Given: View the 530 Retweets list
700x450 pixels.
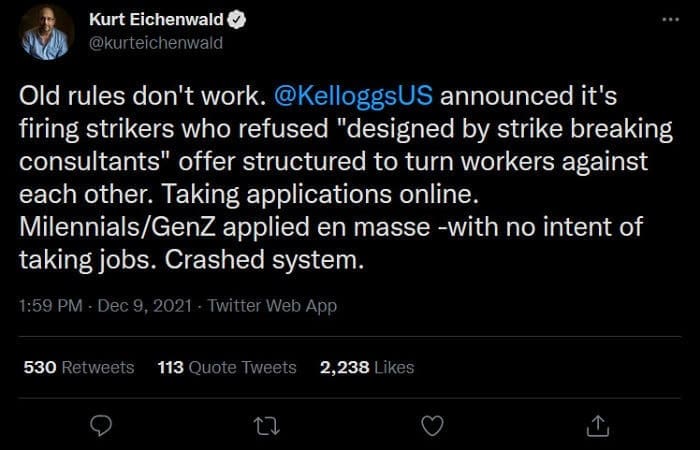Looking at the screenshot, I should pyautogui.click(x=79, y=367).
